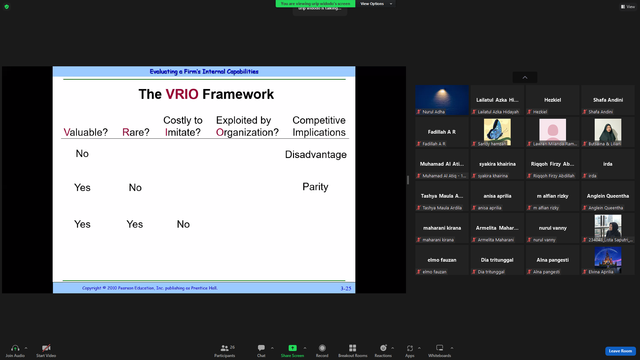This screenshot has height=360, width=640.
Task: Open Zoom Apps
Action: coord(410,350)
